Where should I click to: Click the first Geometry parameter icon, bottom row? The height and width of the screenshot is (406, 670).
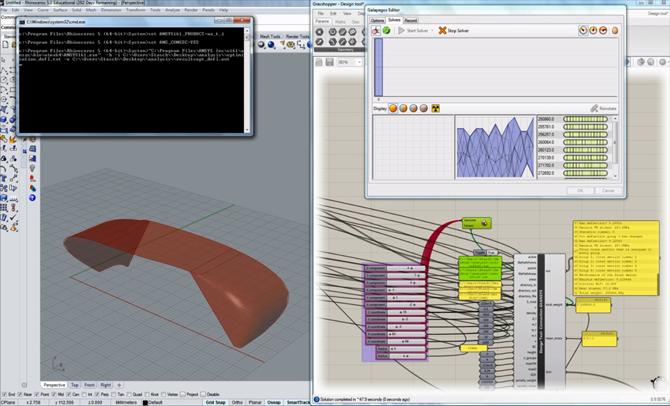pyautogui.click(x=319, y=41)
